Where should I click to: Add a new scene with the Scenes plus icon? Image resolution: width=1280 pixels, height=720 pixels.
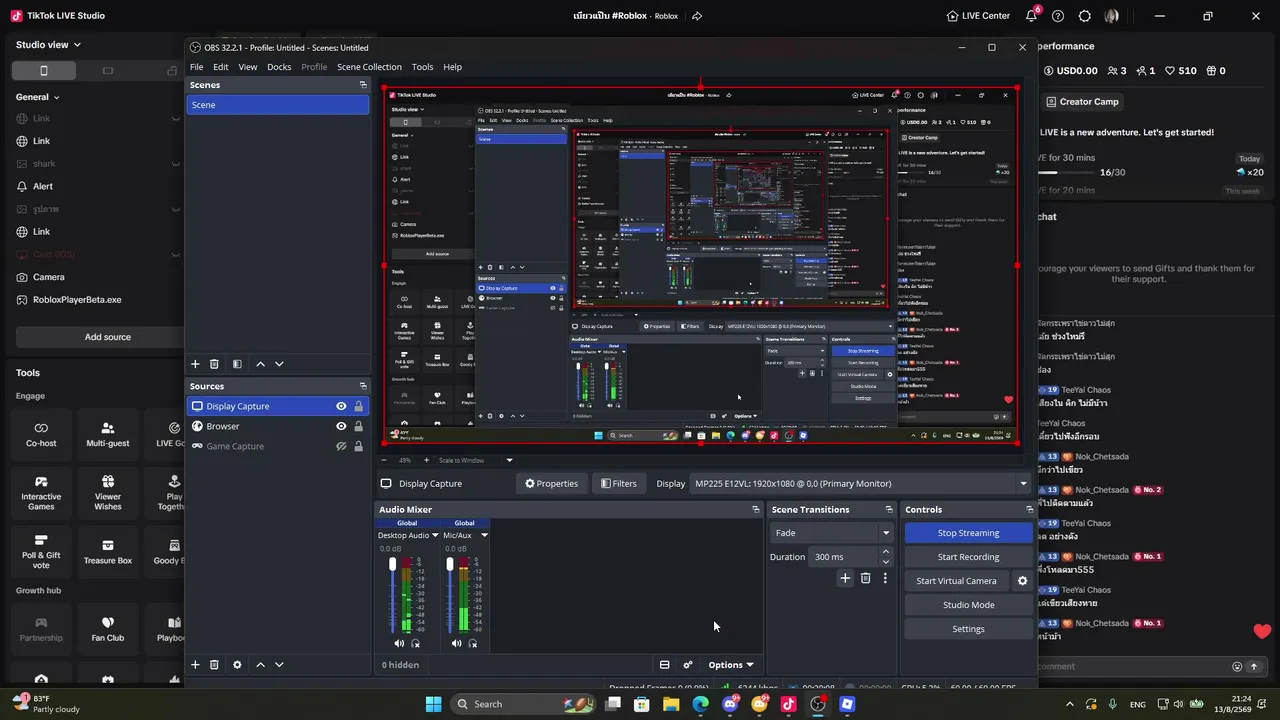click(195, 364)
